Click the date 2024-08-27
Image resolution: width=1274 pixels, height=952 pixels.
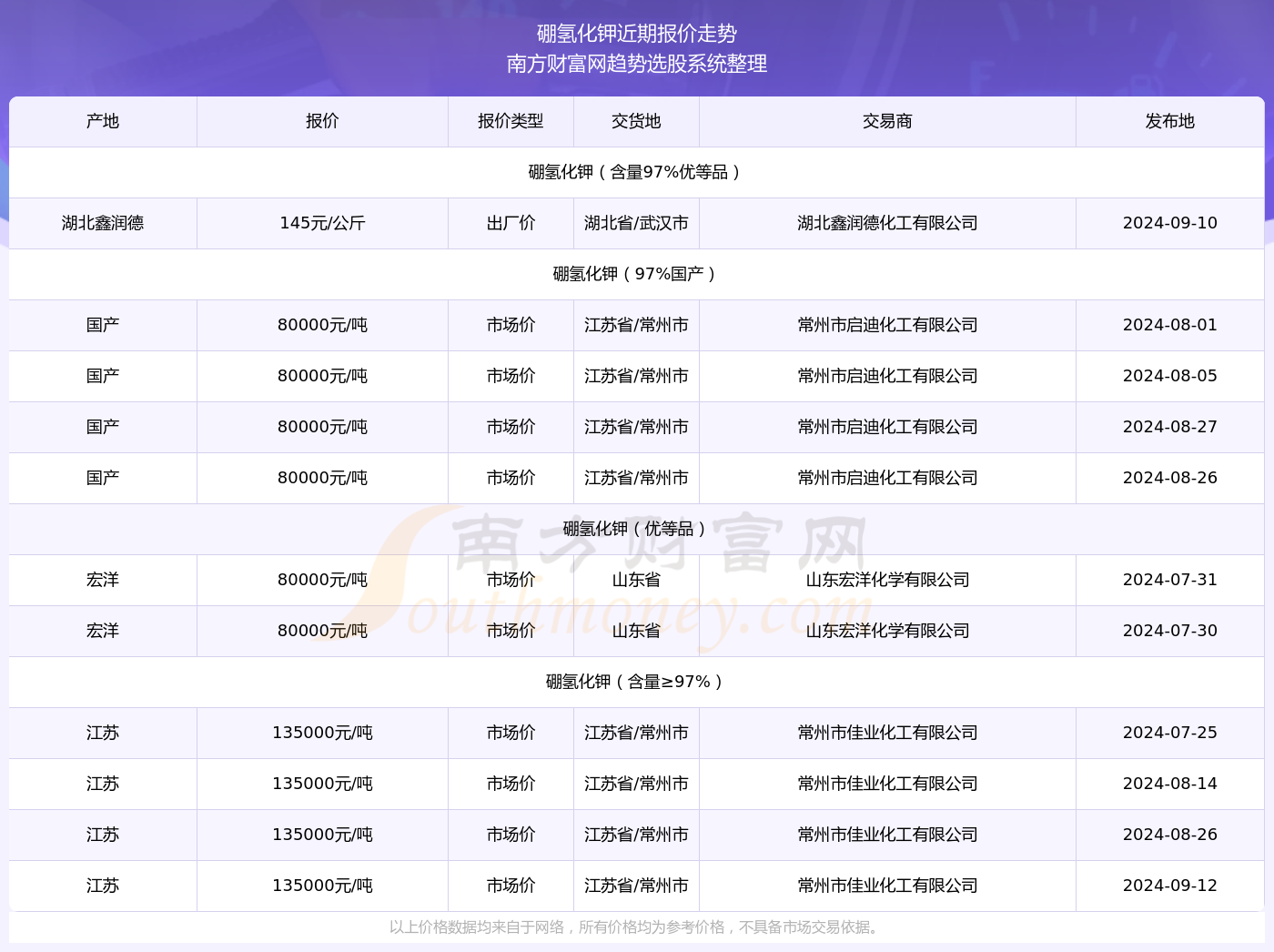1170,427
